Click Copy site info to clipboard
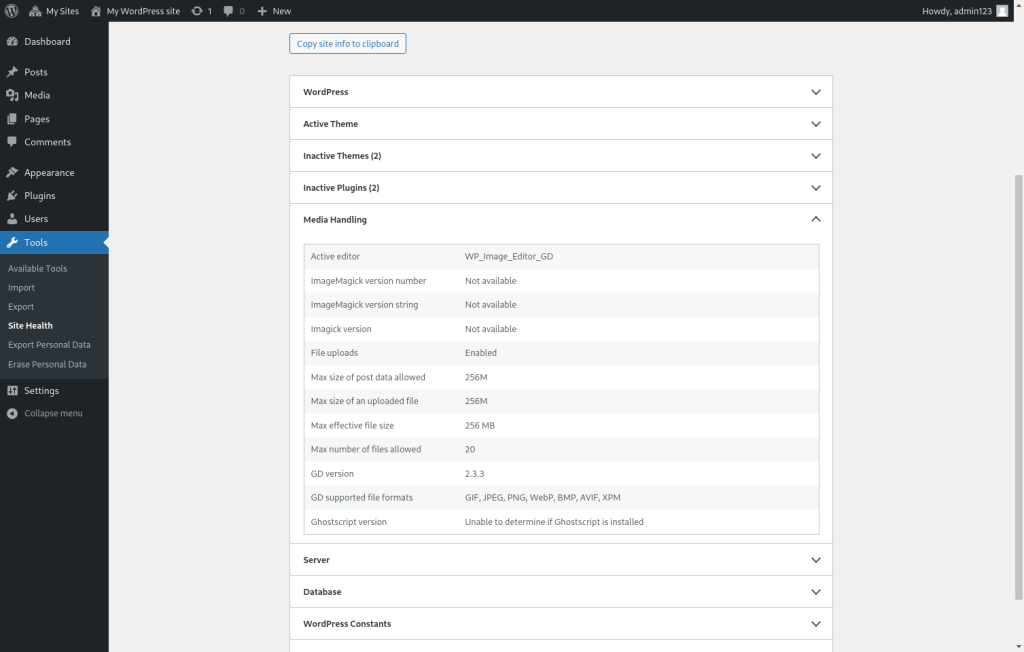The width and height of the screenshot is (1024, 652). pos(347,44)
